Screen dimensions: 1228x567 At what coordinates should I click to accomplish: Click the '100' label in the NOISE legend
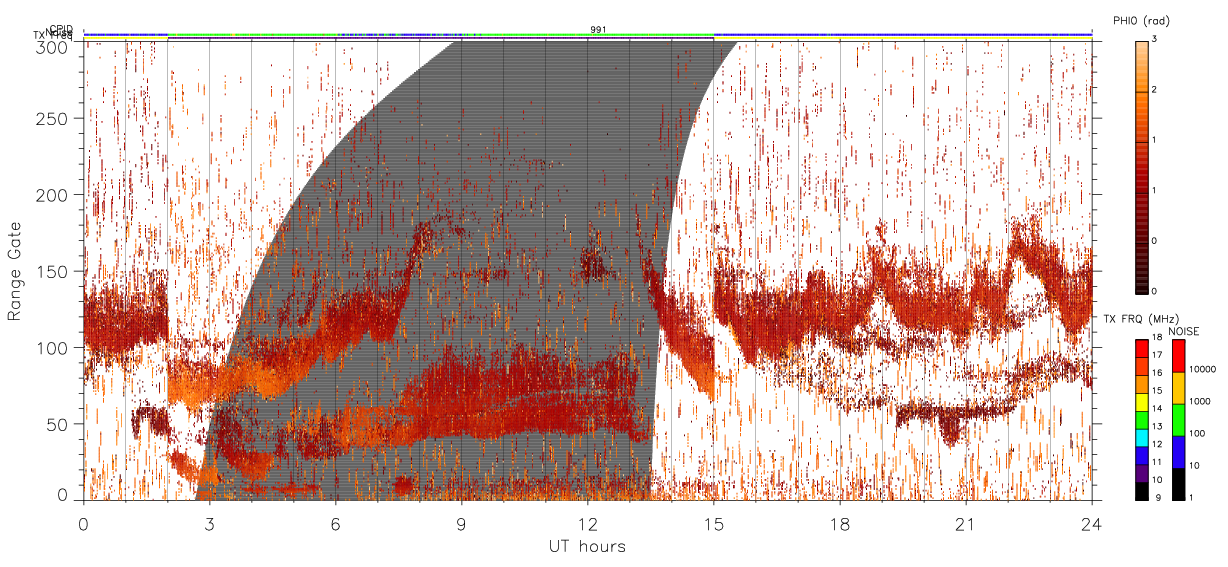coord(1197,433)
